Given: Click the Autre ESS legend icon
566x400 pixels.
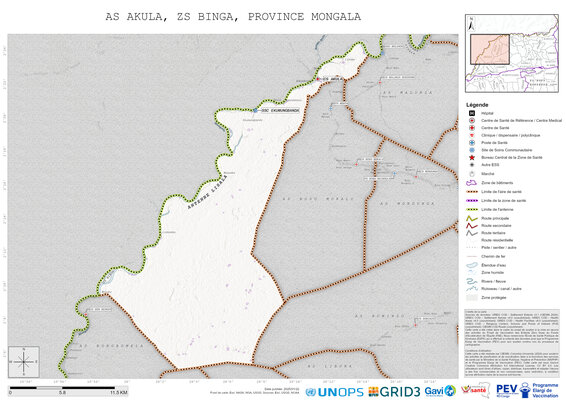Looking at the screenshot, I should 471,165.
